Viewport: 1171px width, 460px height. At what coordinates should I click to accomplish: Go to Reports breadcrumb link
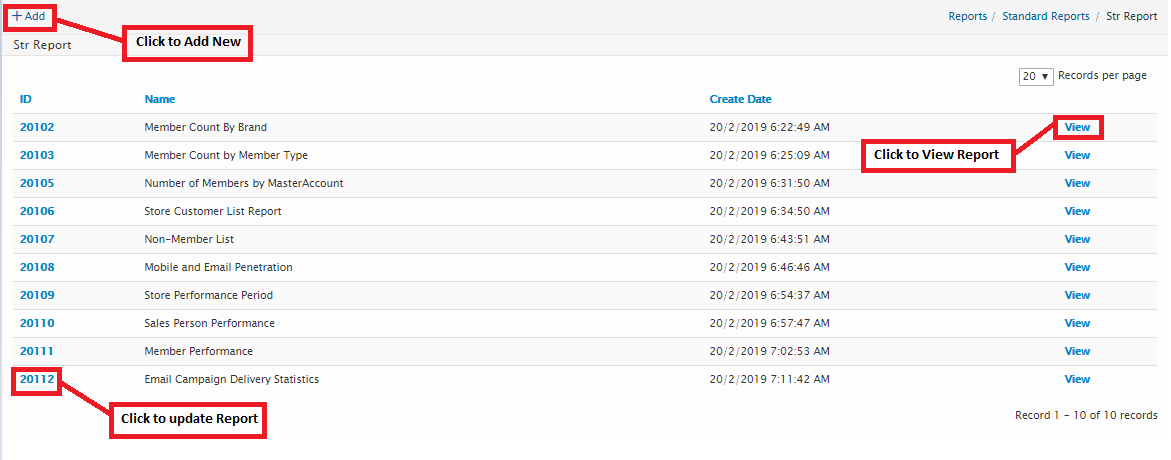[967, 16]
